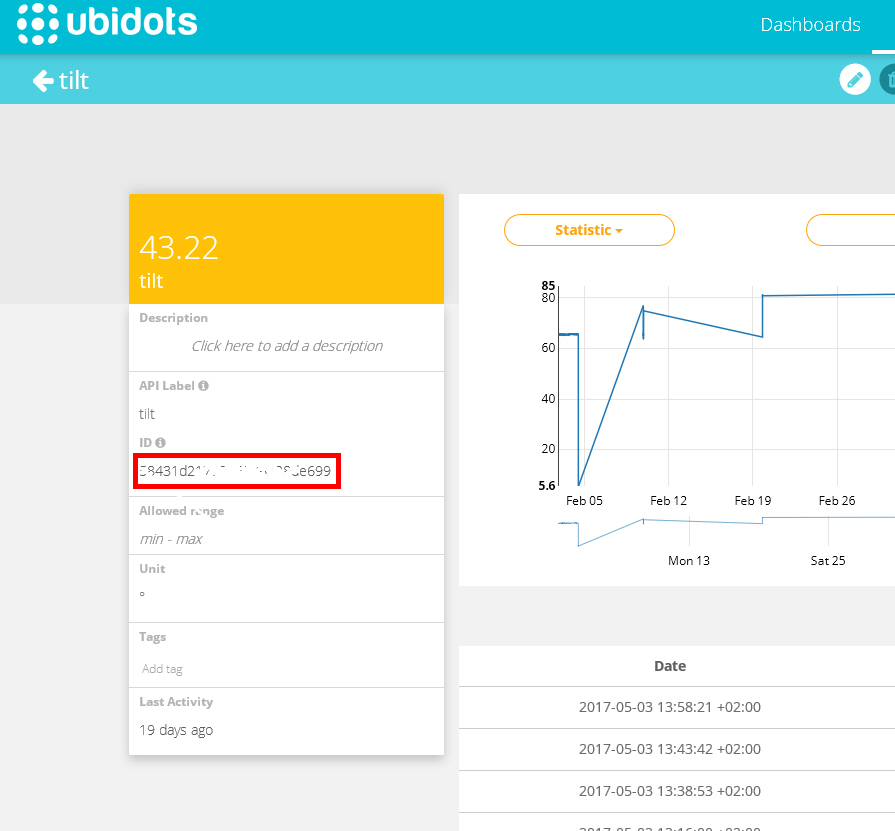Select the 2017-05-03 13:58:21 row
The width and height of the screenshot is (895, 831).
tap(670, 707)
